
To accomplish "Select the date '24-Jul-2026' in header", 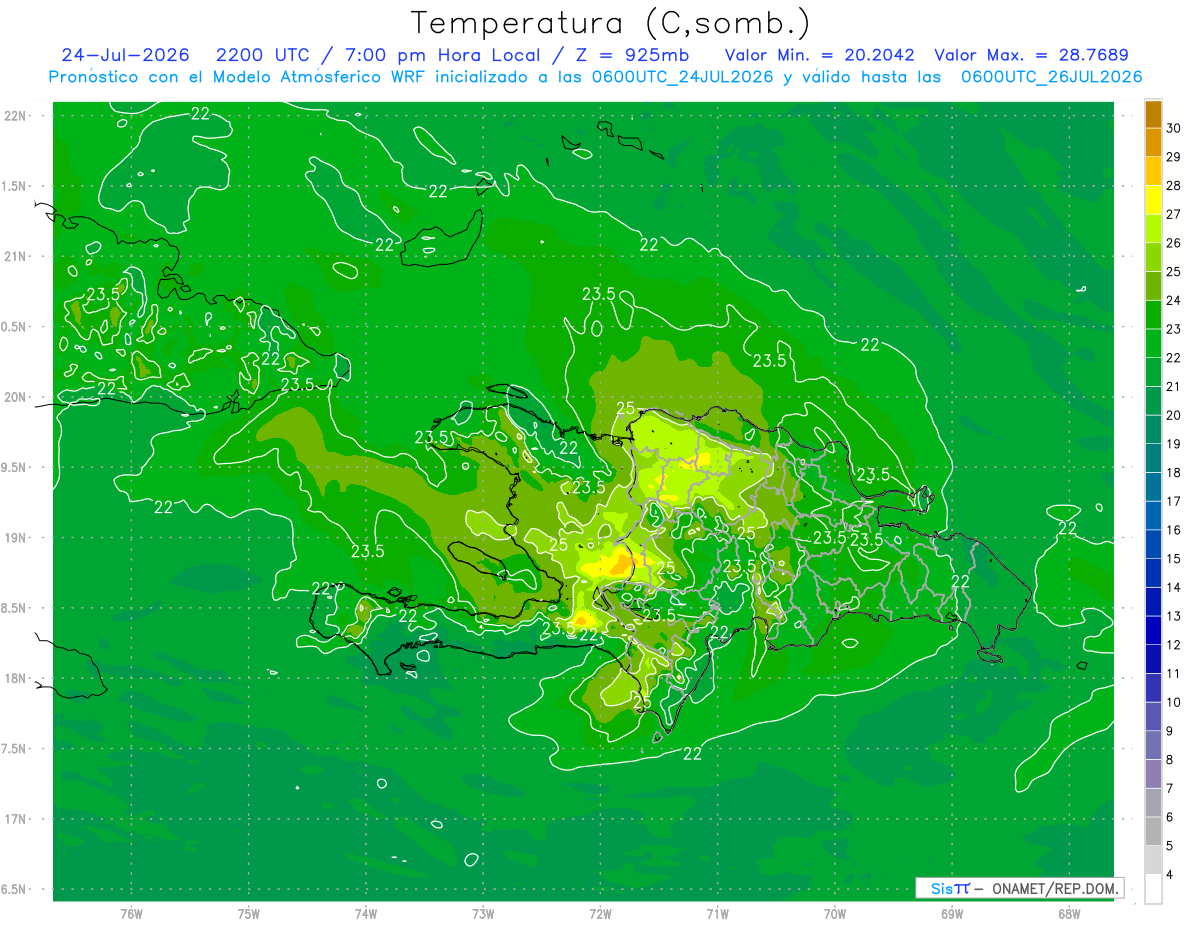I will (125, 55).
